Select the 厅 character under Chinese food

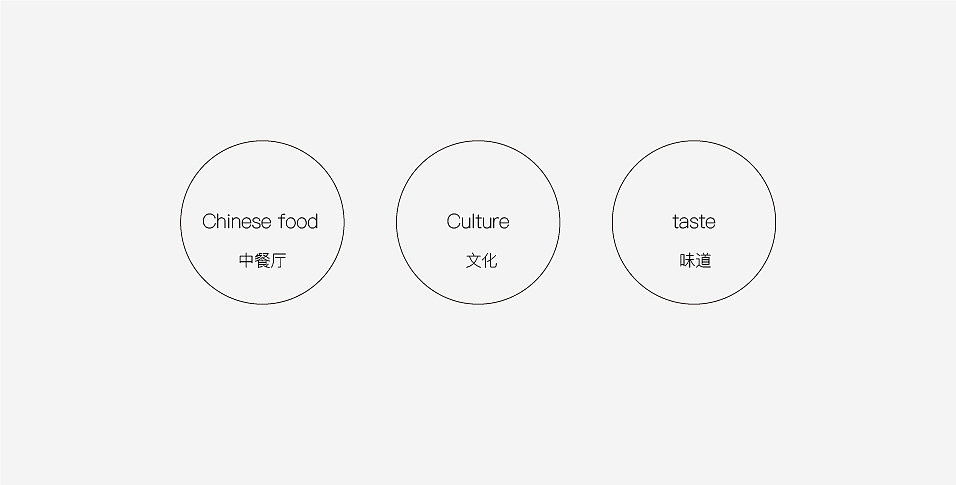pyautogui.click(x=278, y=260)
